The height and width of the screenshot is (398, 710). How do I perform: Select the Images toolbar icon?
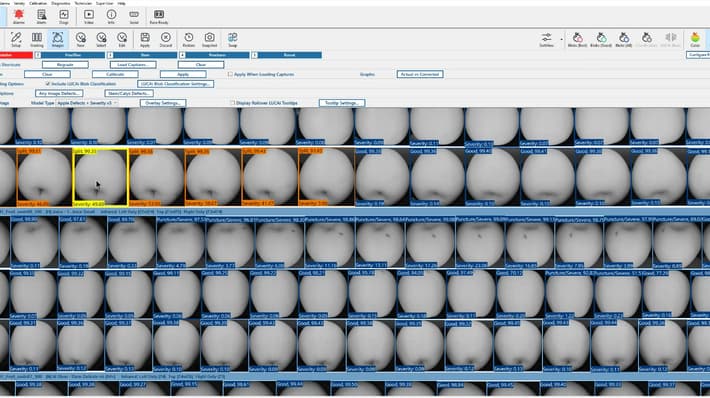58,39
